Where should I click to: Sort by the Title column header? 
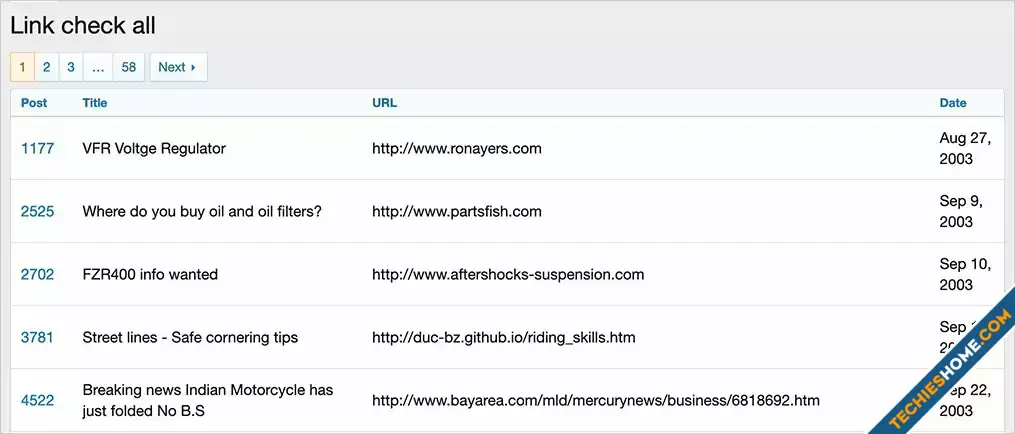tap(95, 102)
